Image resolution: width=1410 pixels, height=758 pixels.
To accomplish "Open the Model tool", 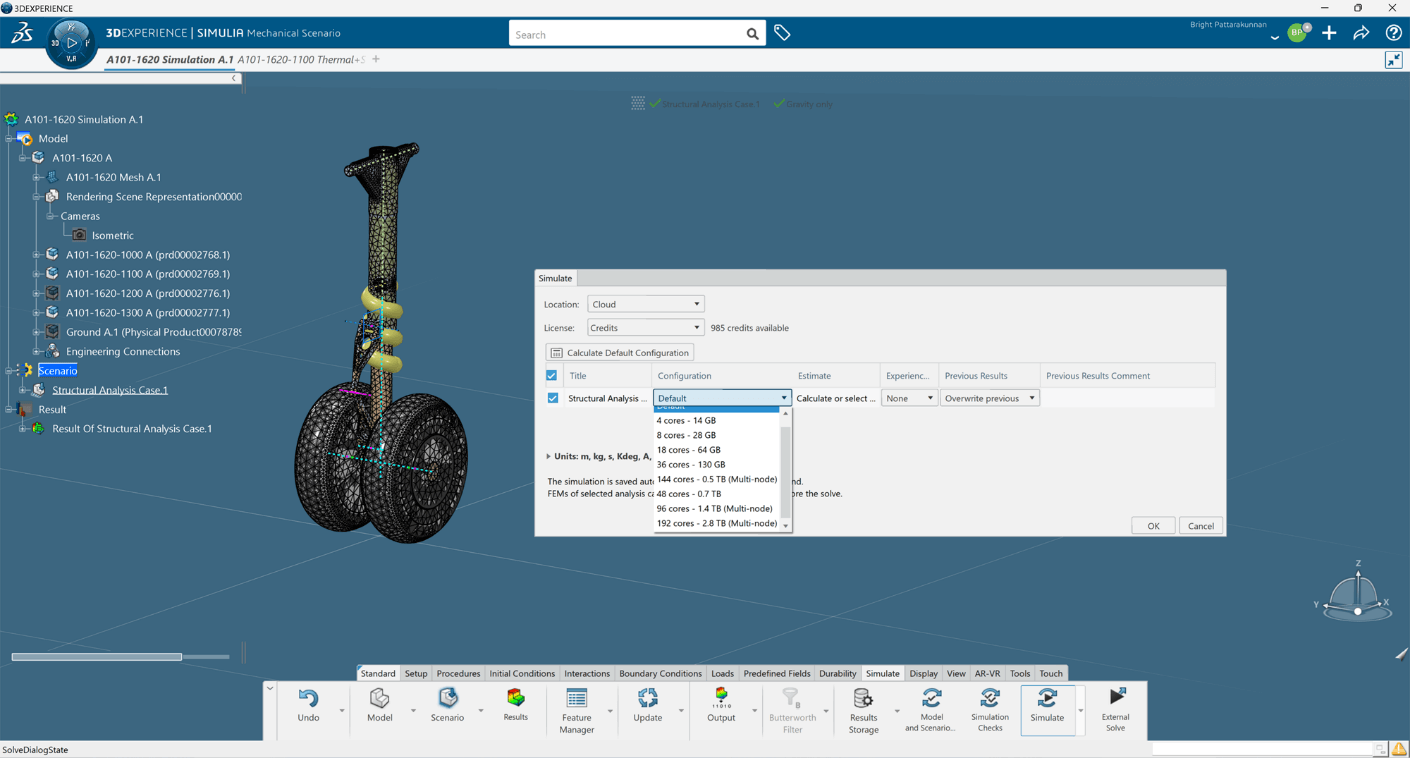I will pyautogui.click(x=379, y=698).
